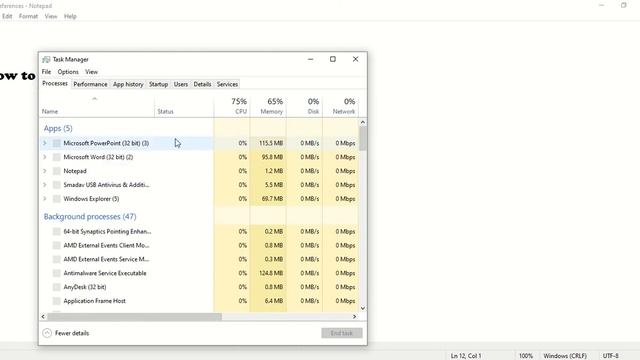Click the 124.8 MB memory value
This screenshot has width=640, height=360.
click(x=271, y=273)
